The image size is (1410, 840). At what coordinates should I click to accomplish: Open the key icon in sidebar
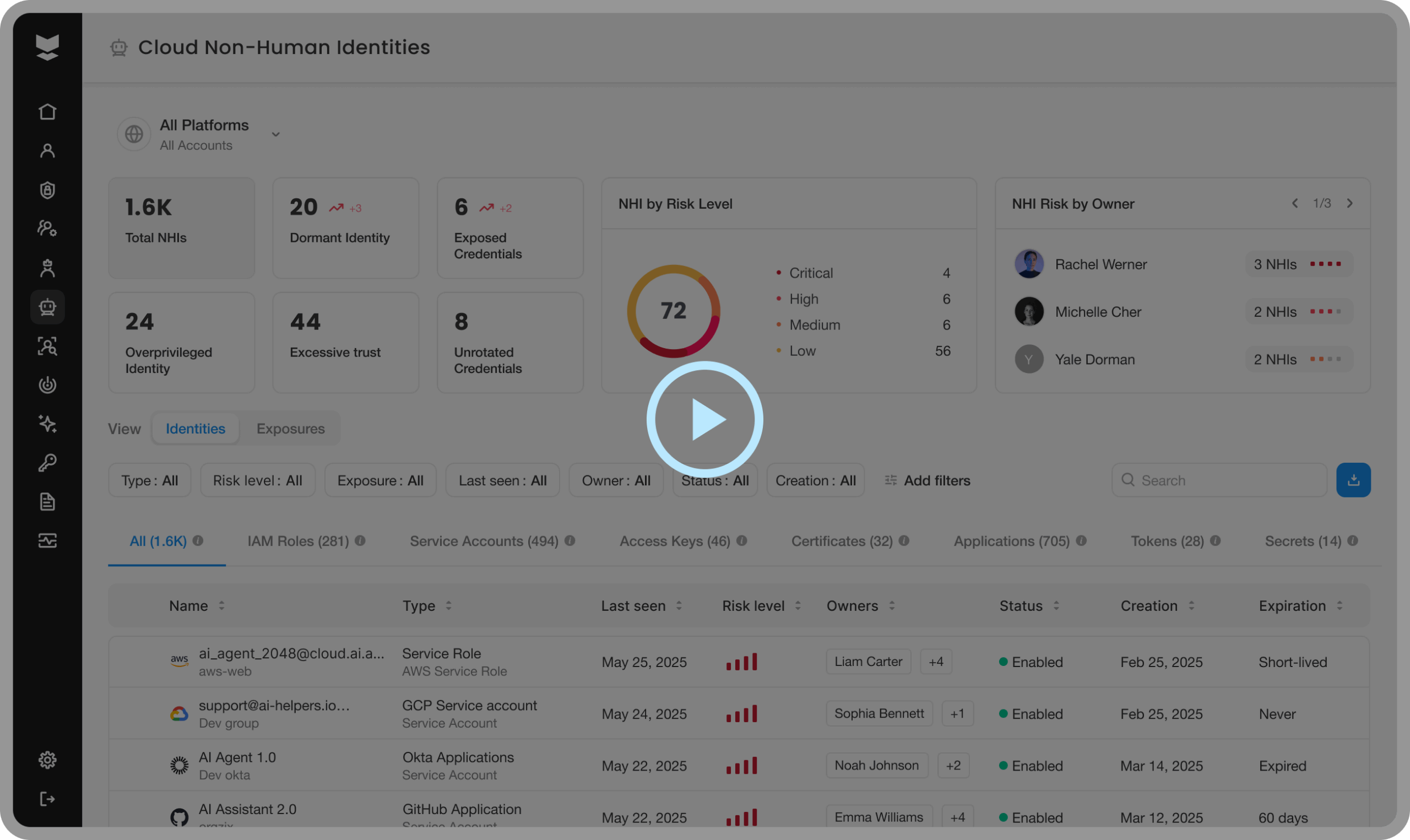(x=47, y=463)
